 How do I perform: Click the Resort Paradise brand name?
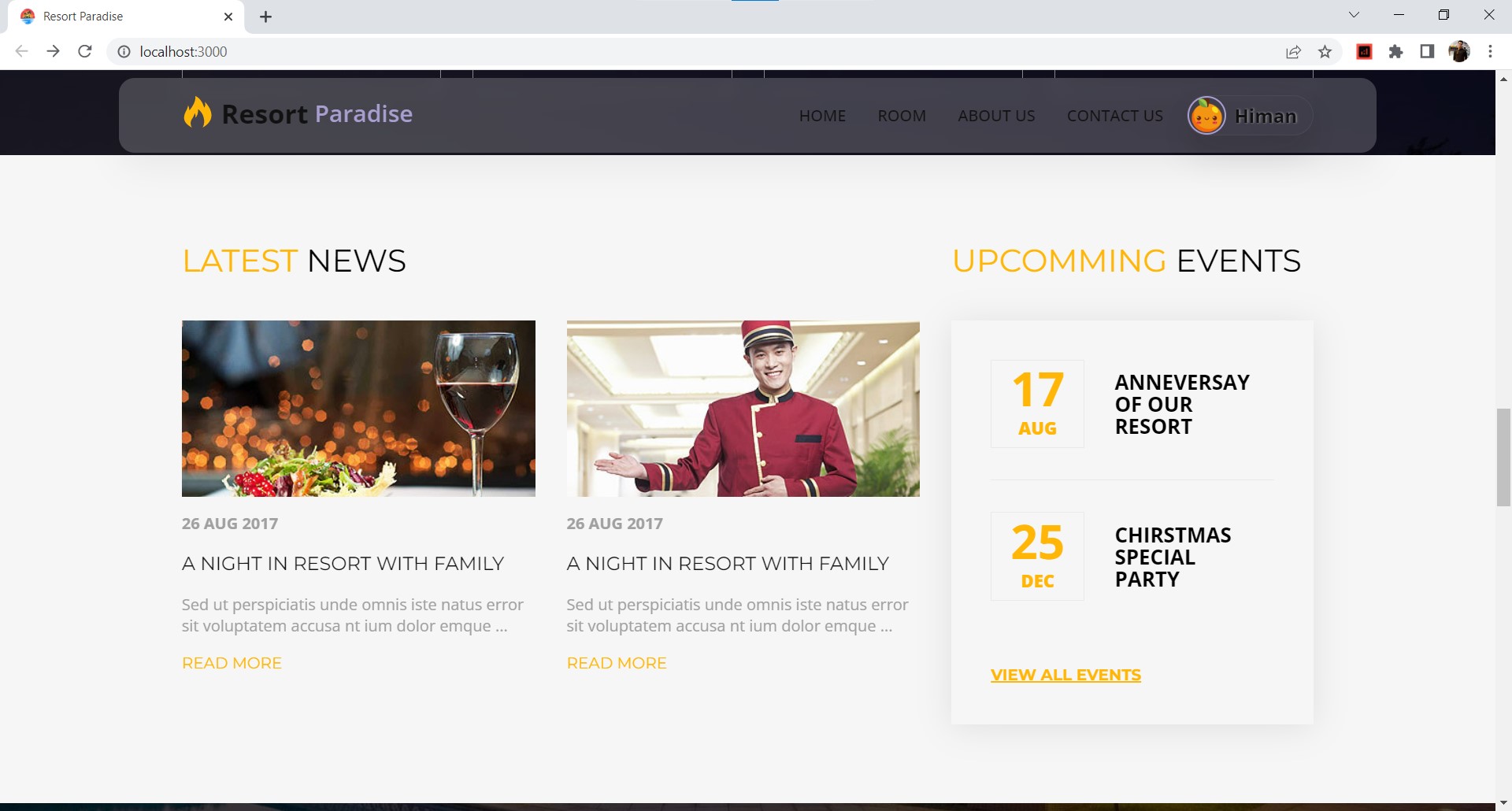tap(317, 113)
